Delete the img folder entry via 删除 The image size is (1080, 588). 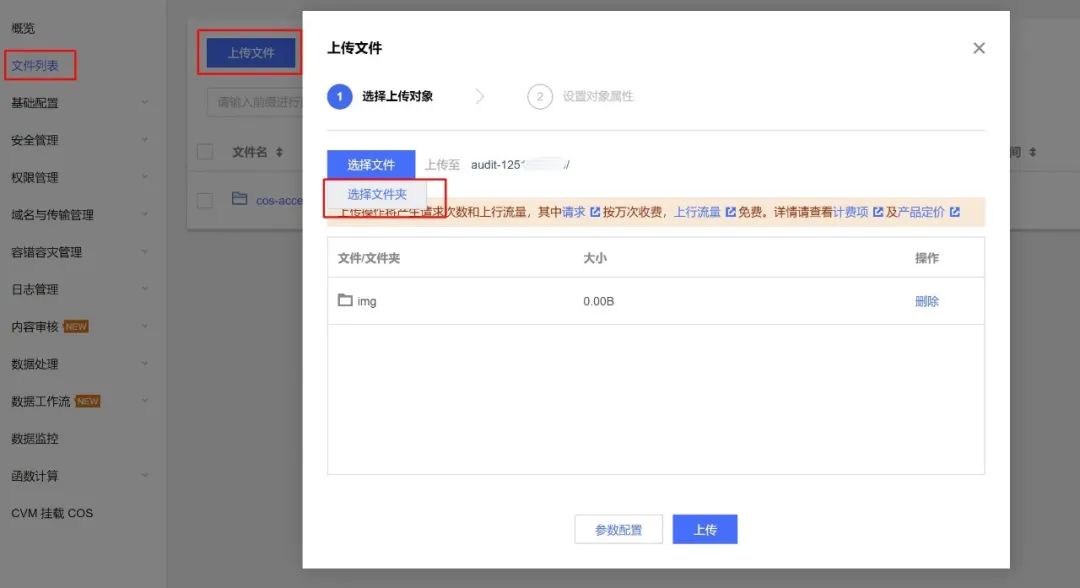[x=926, y=301]
